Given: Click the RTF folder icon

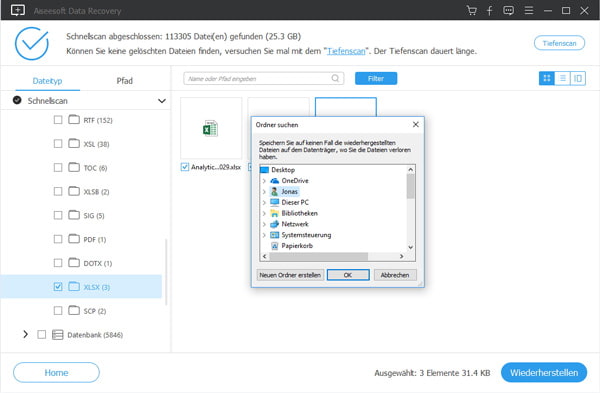Looking at the screenshot, I should 74,119.
